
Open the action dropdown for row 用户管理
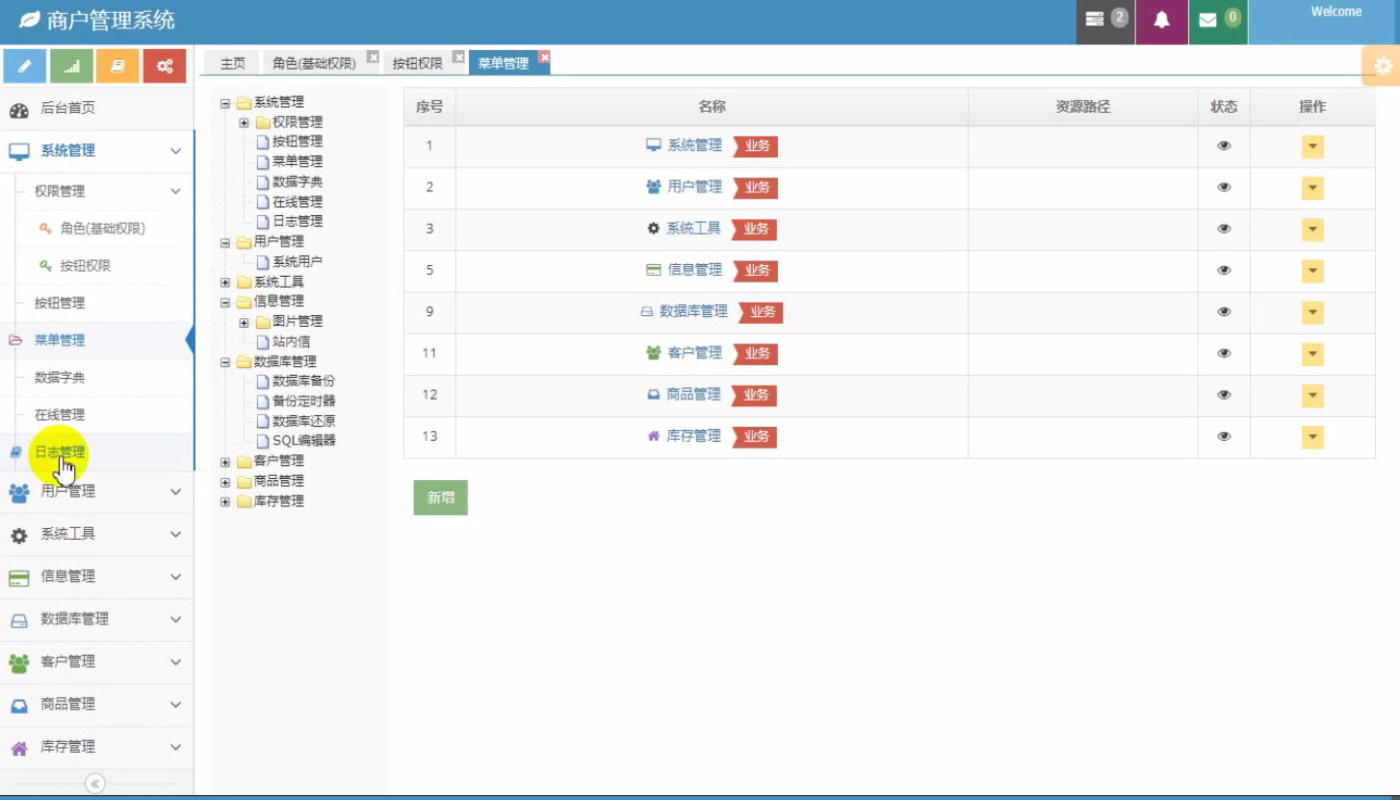1313,188
